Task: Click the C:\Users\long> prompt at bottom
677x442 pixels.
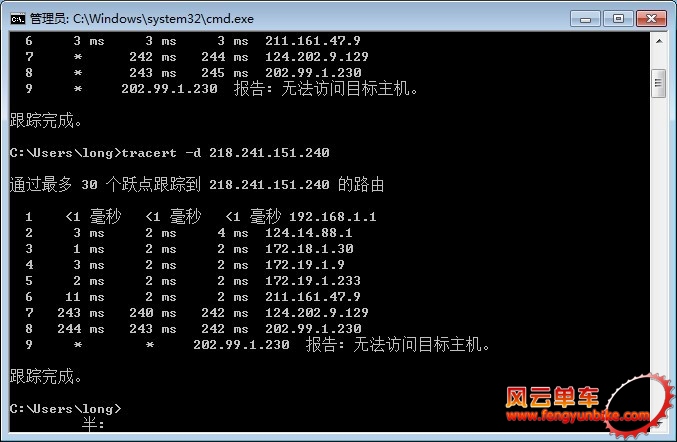Action: (x=66, y=408)
